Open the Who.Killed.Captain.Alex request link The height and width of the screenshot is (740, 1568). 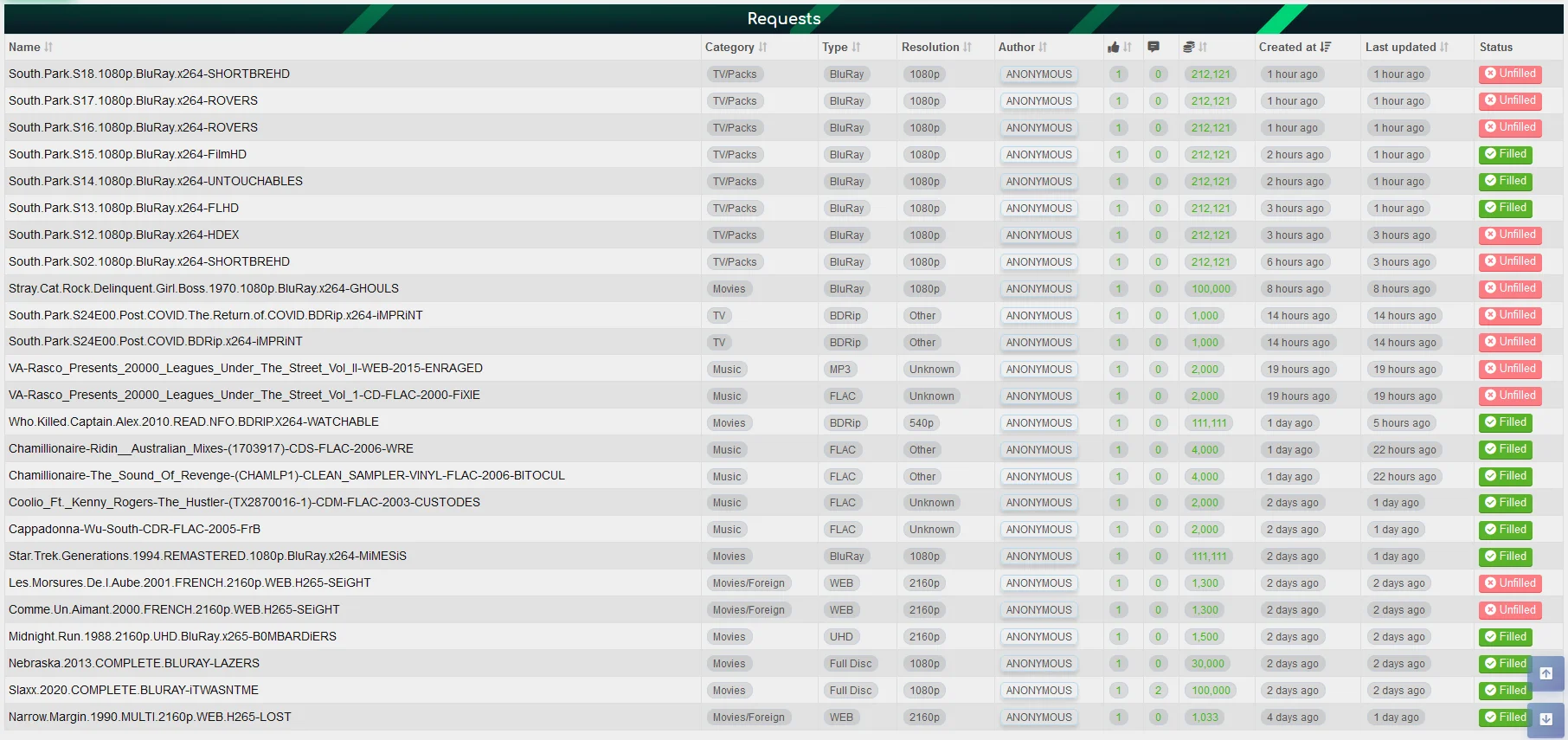[x=194, y=422]
